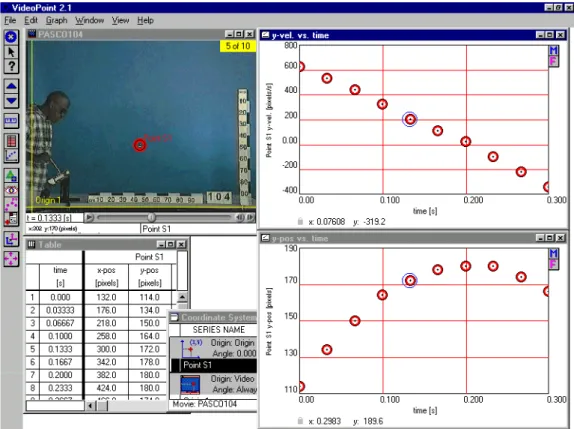Select the blue circle point-marking tool
574x429 pixels.
point(11,37)
